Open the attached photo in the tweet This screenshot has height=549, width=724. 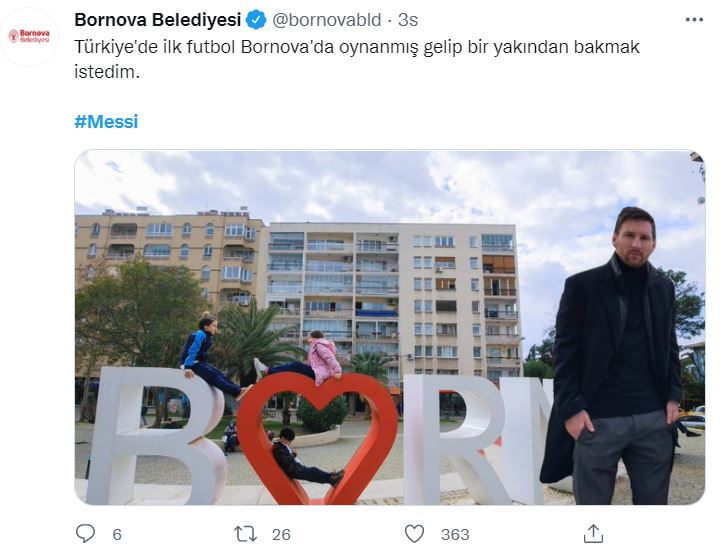(x=390, y=327)
